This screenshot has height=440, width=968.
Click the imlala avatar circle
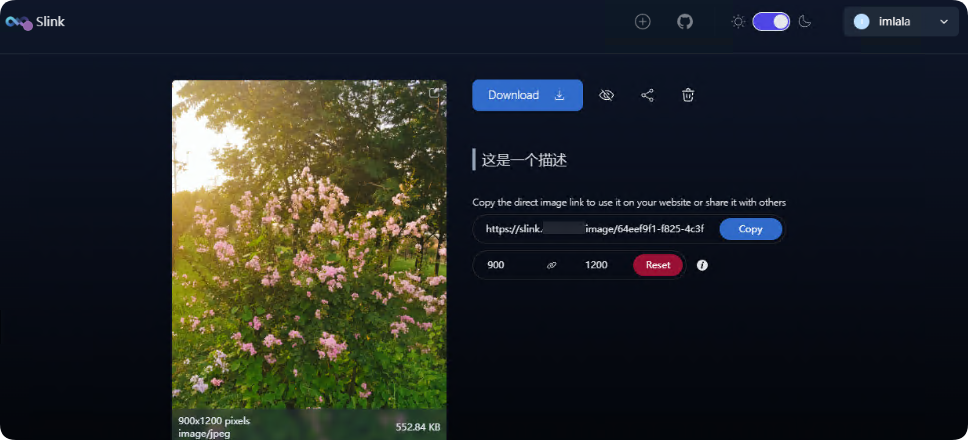861,22
